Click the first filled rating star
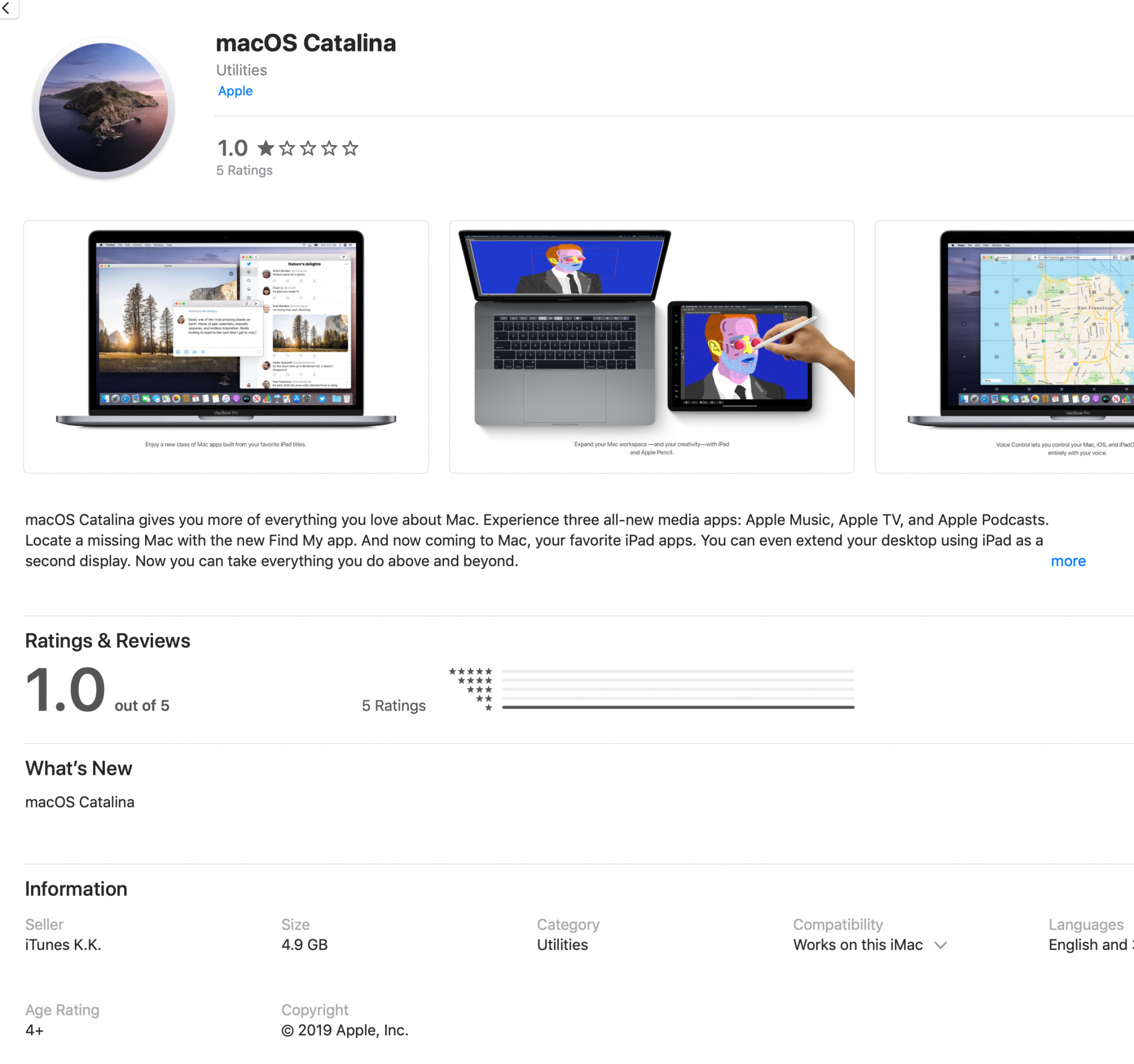The image size is (1134, 1064). click(x=265, y=149)
